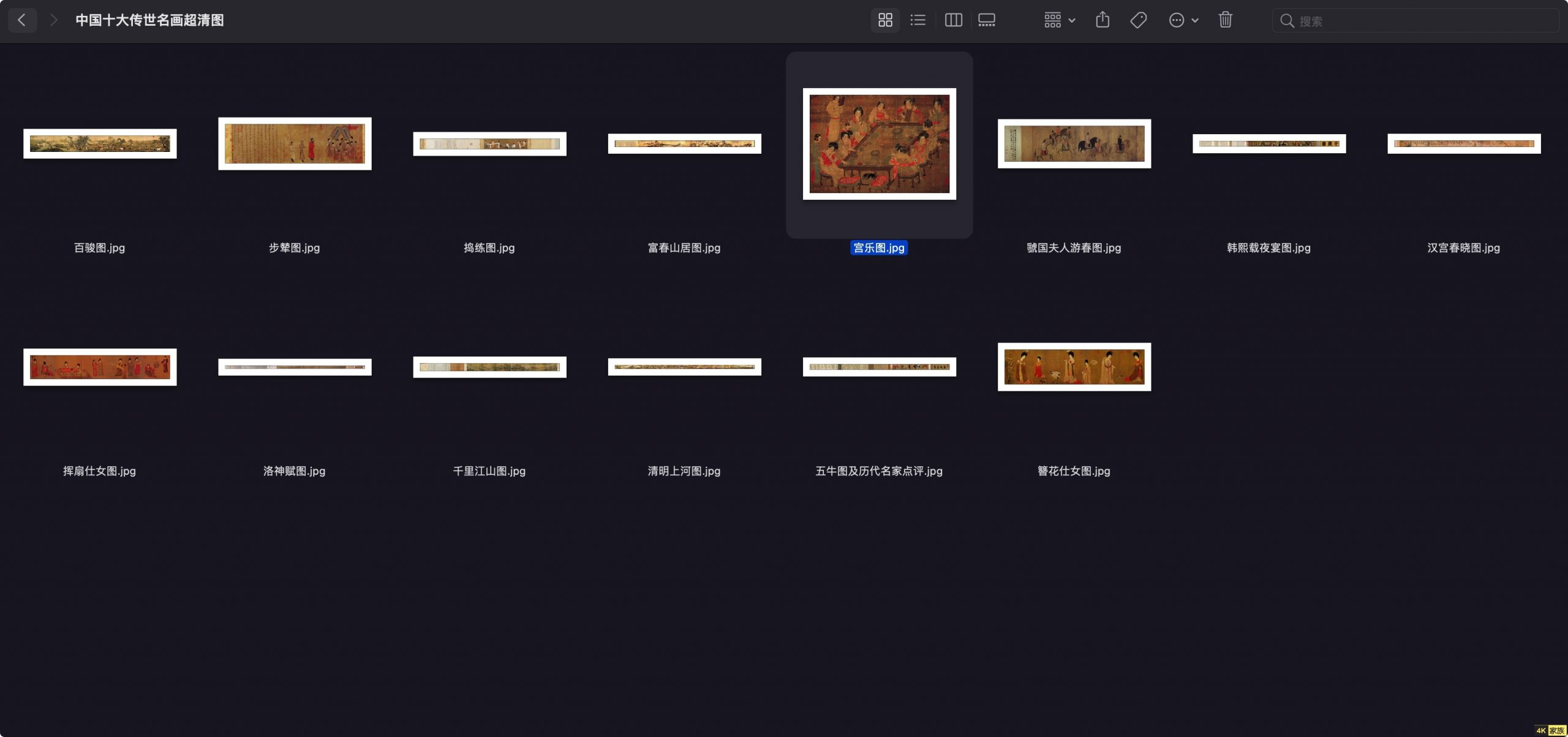Keep icon view selected in the toolbar
Screen dimensions: 1568x737
click(885, 20)
